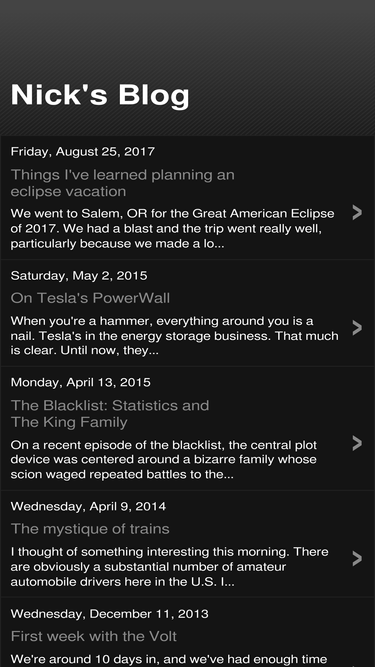Click the 'We're around 10 days in' excerpt
375x667 pixels.
coord(169,659)
